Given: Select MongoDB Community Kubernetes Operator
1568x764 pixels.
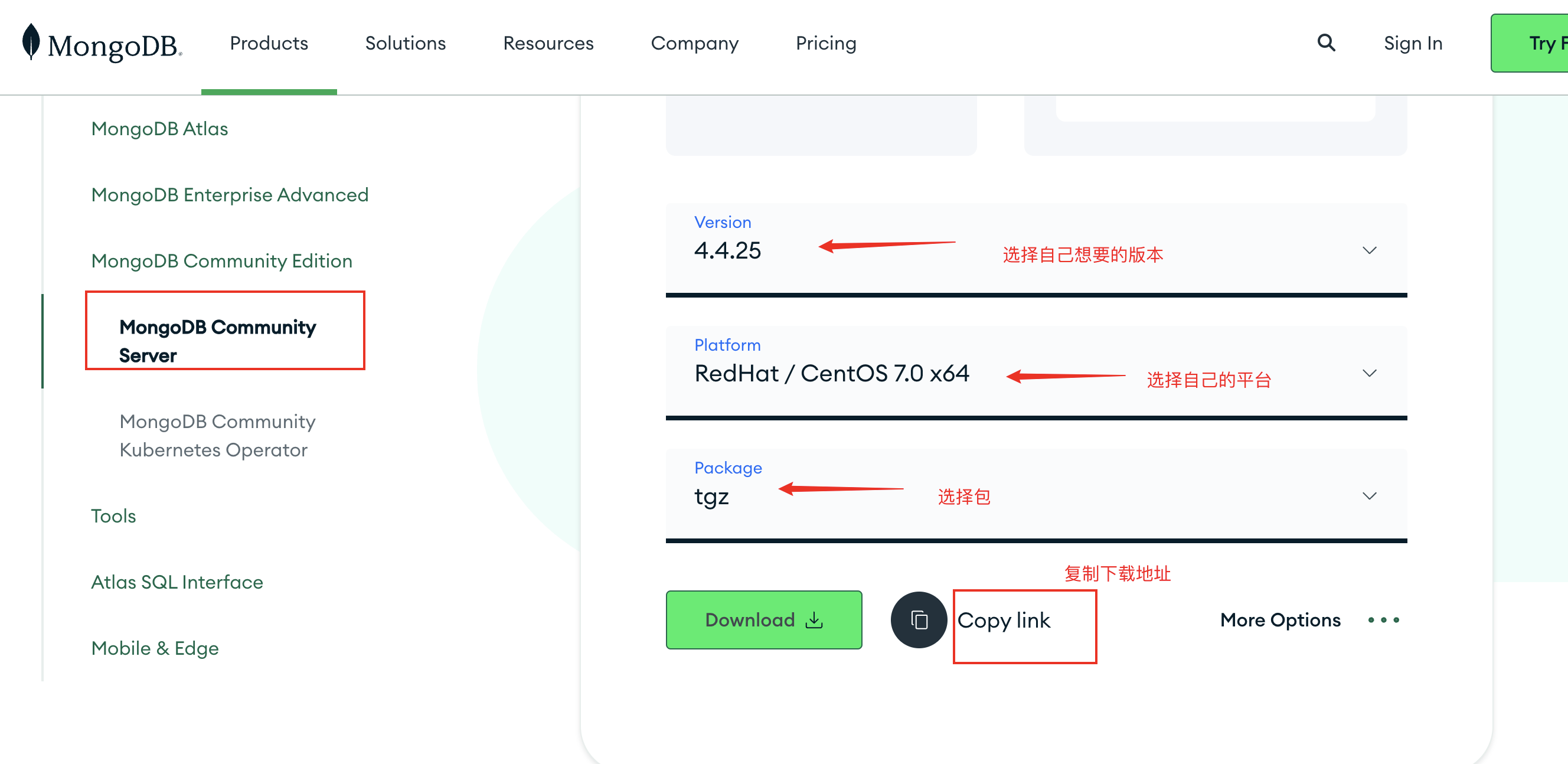Looking at the screenshot, I should coord(217,435).
